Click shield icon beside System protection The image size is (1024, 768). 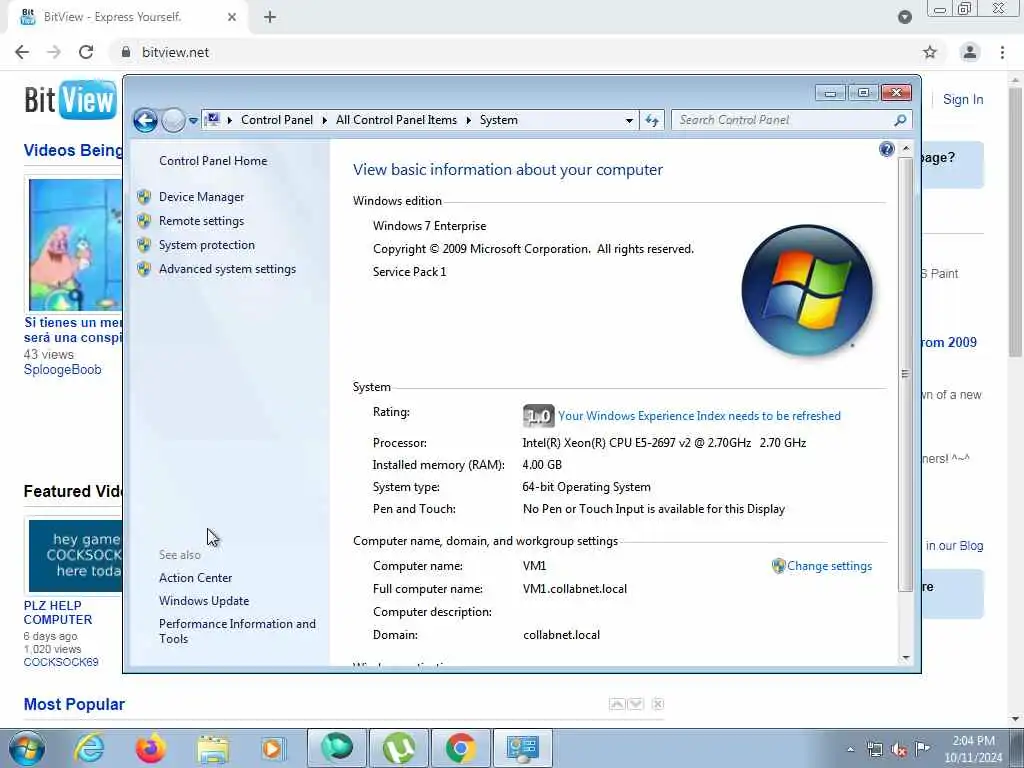pyautogui.click(x=144, y=245)
